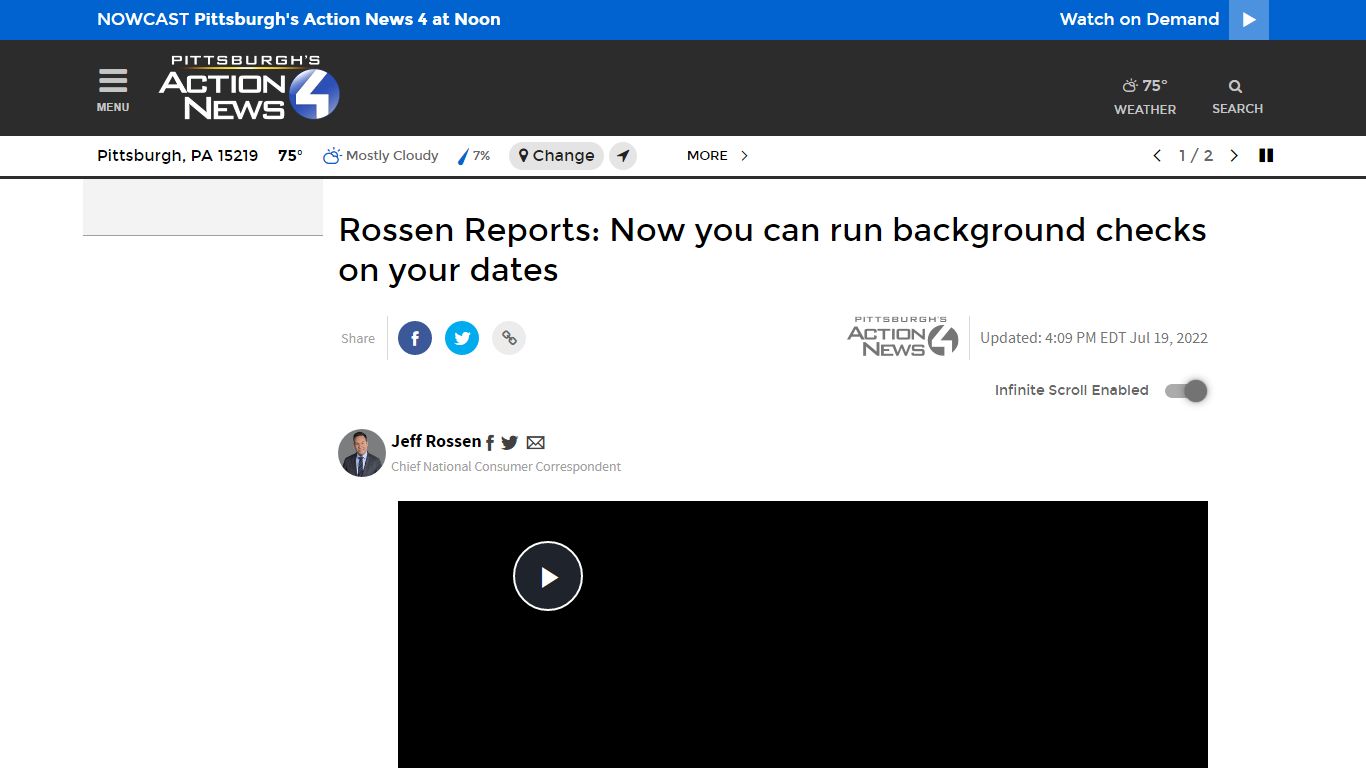Open the 75° WEATHER header link
The width and height of the screenshot is (1366, 768).
pos(1145,97)
